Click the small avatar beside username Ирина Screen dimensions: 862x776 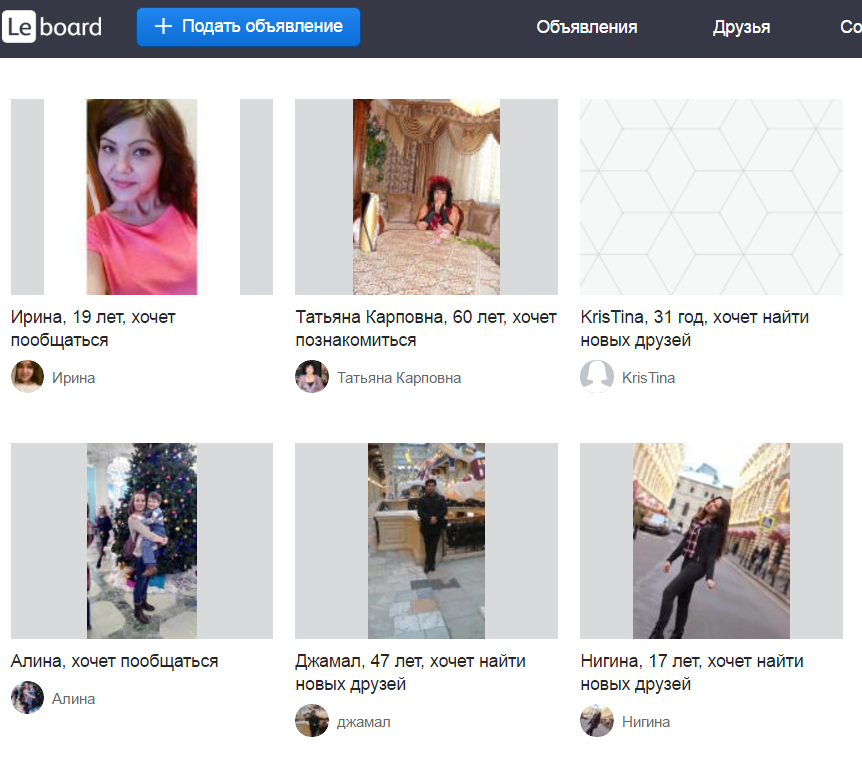pyautogui.click(x=27, y=377)
